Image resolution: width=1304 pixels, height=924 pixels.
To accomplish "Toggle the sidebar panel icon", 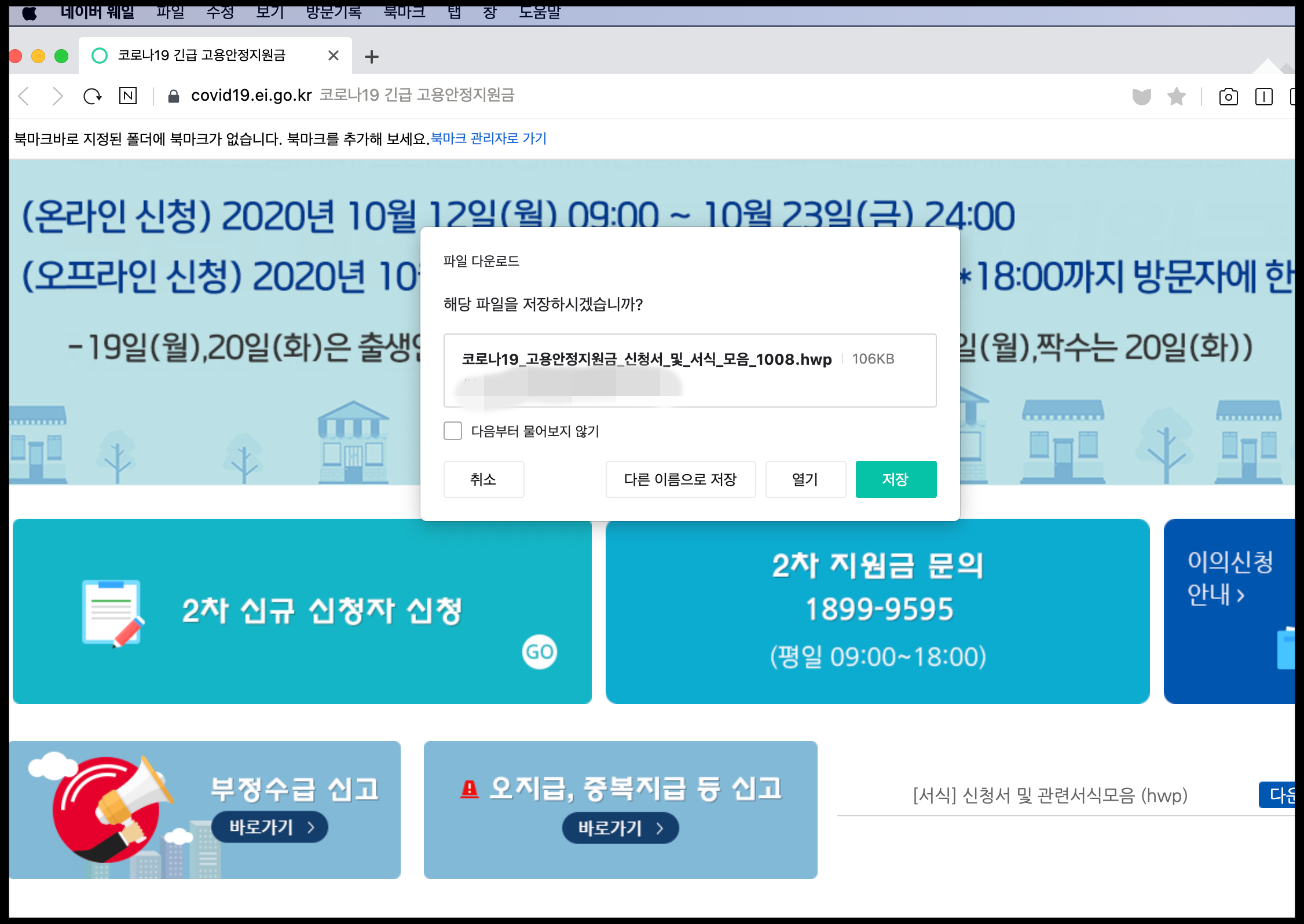I will click(1263, 97).
